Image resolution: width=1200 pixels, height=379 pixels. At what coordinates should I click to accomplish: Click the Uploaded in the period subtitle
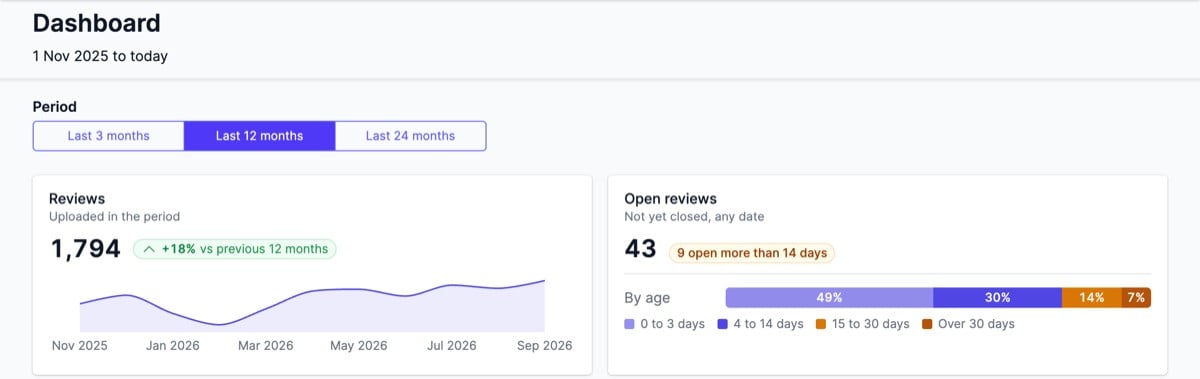[x=114, y=216]
